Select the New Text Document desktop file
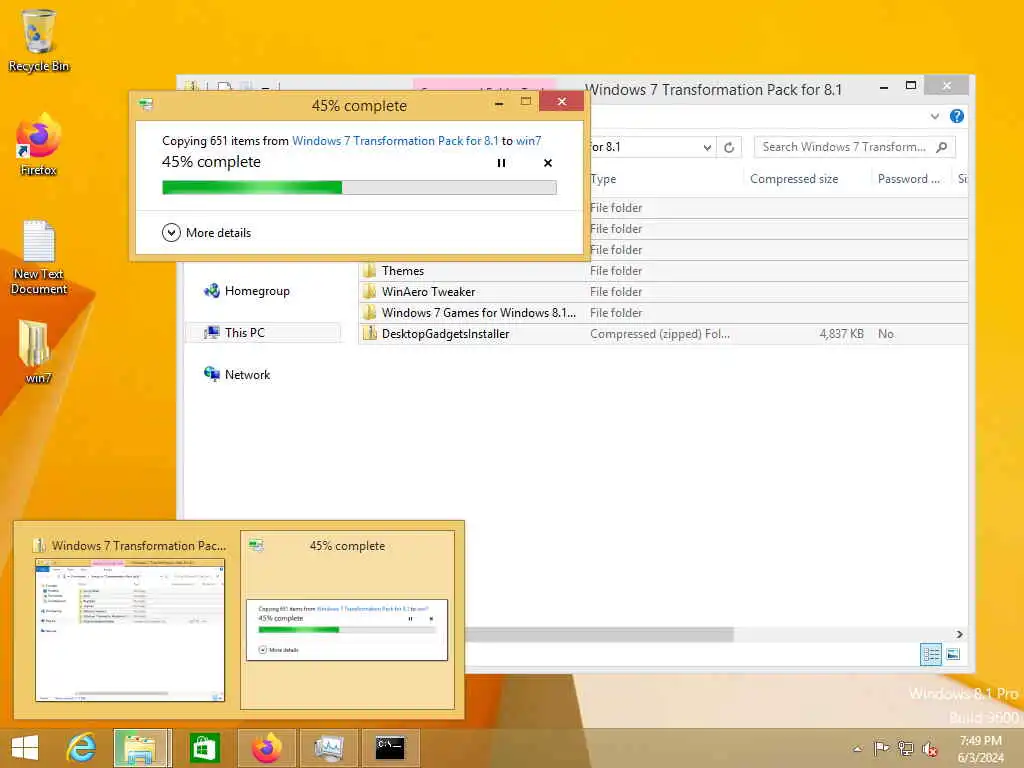Screen dimensions: 1024x768 click(39, 257)
